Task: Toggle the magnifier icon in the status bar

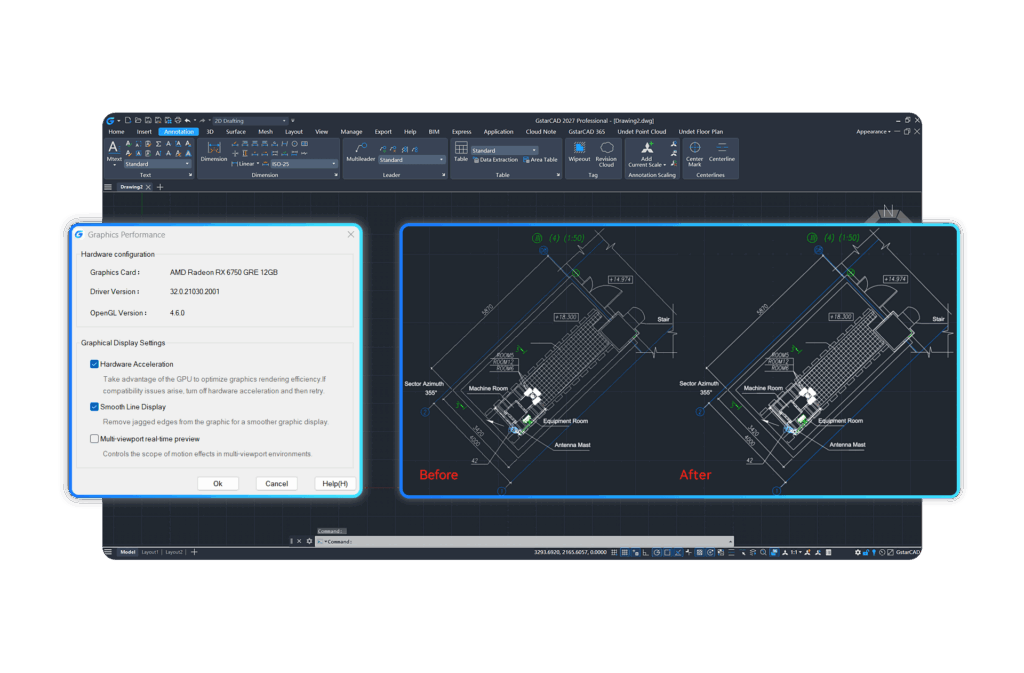Action: 763,552
